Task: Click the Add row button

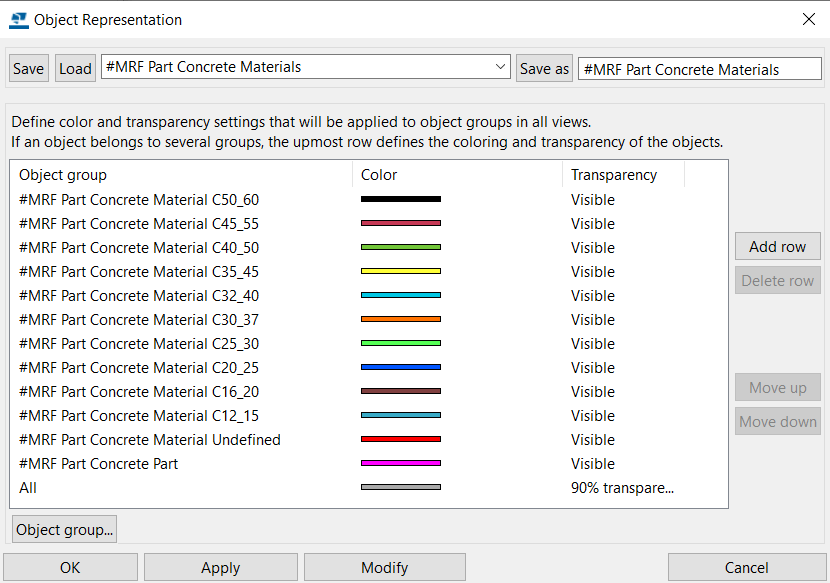Action: 778,246
